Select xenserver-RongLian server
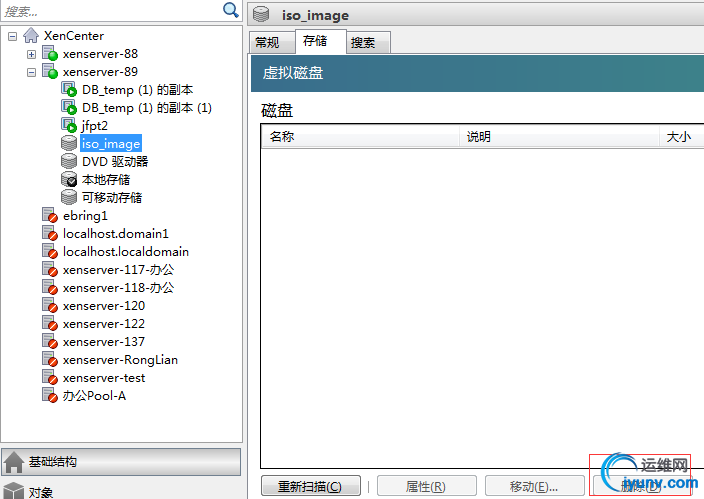Viewport: 704px width, 499px height. click(x=120, y=360)
